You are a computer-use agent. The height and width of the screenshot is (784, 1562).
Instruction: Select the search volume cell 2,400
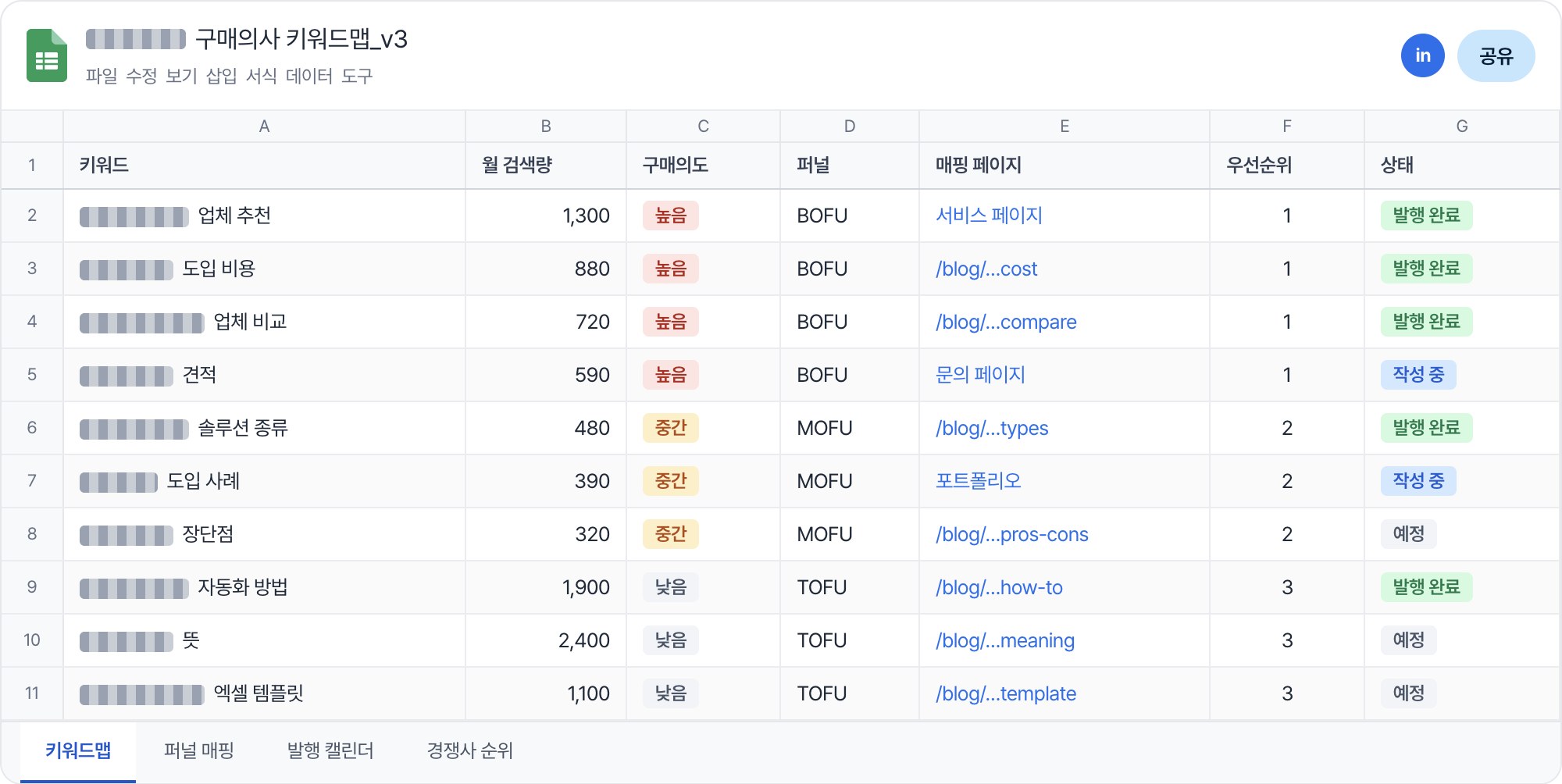[x=546, y=640]
